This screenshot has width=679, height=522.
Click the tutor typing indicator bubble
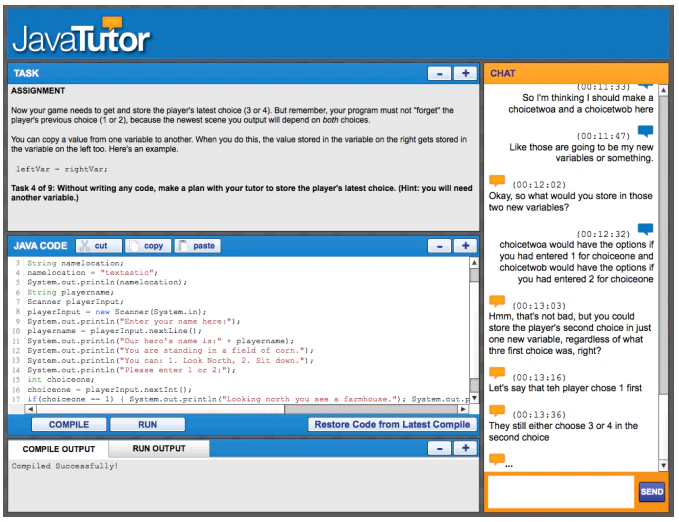pos(497,459)
